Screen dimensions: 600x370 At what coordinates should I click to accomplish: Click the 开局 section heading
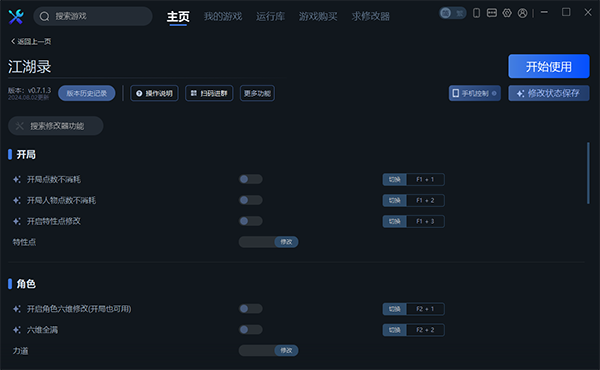coord(26,155)
